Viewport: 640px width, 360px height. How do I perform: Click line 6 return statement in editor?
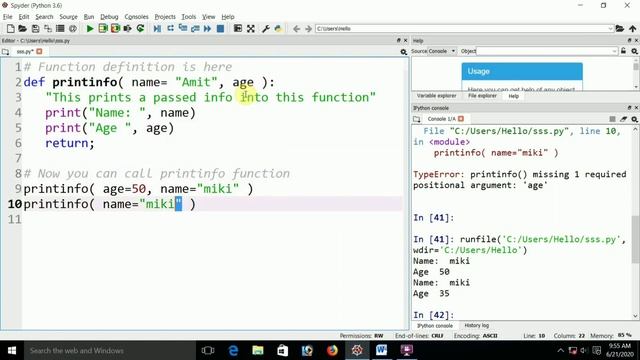click(69, 143)
